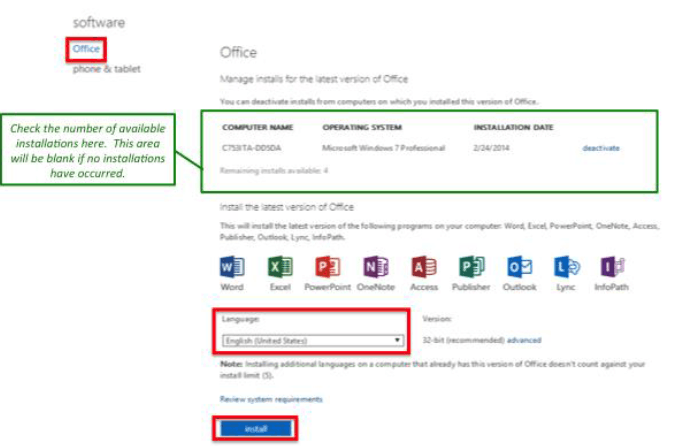Image resolution: width=677 pixels, height=446 pixels.
Task: Click the Office page heading
Action: pyautogui.click(x=238, y=53)
